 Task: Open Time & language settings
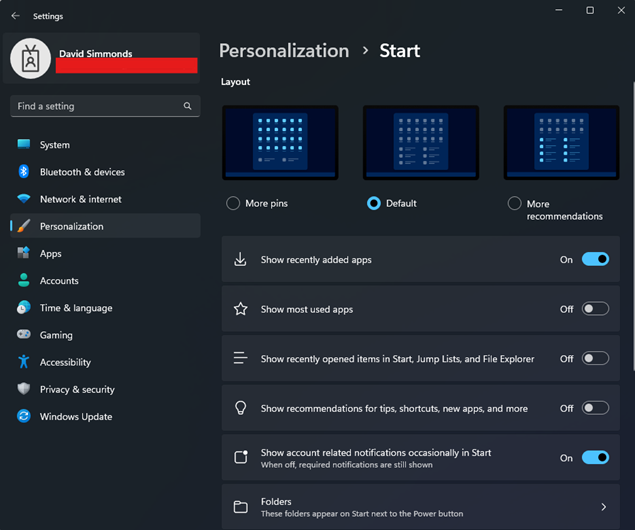click(105, 308)
